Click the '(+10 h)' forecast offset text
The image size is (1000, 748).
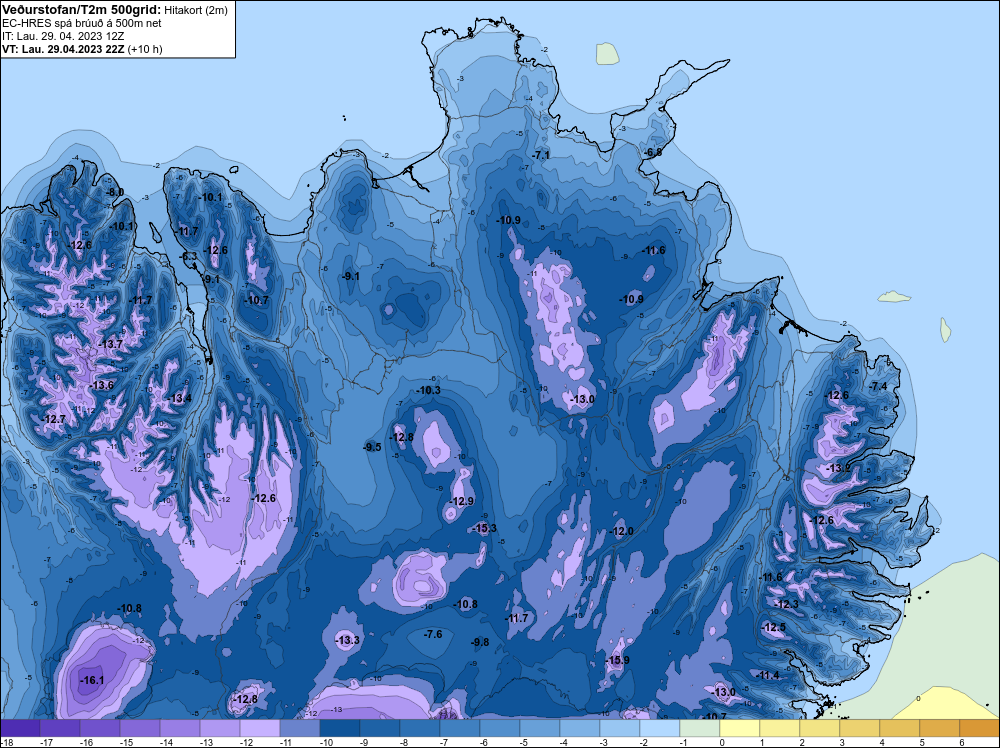[145, 49]
